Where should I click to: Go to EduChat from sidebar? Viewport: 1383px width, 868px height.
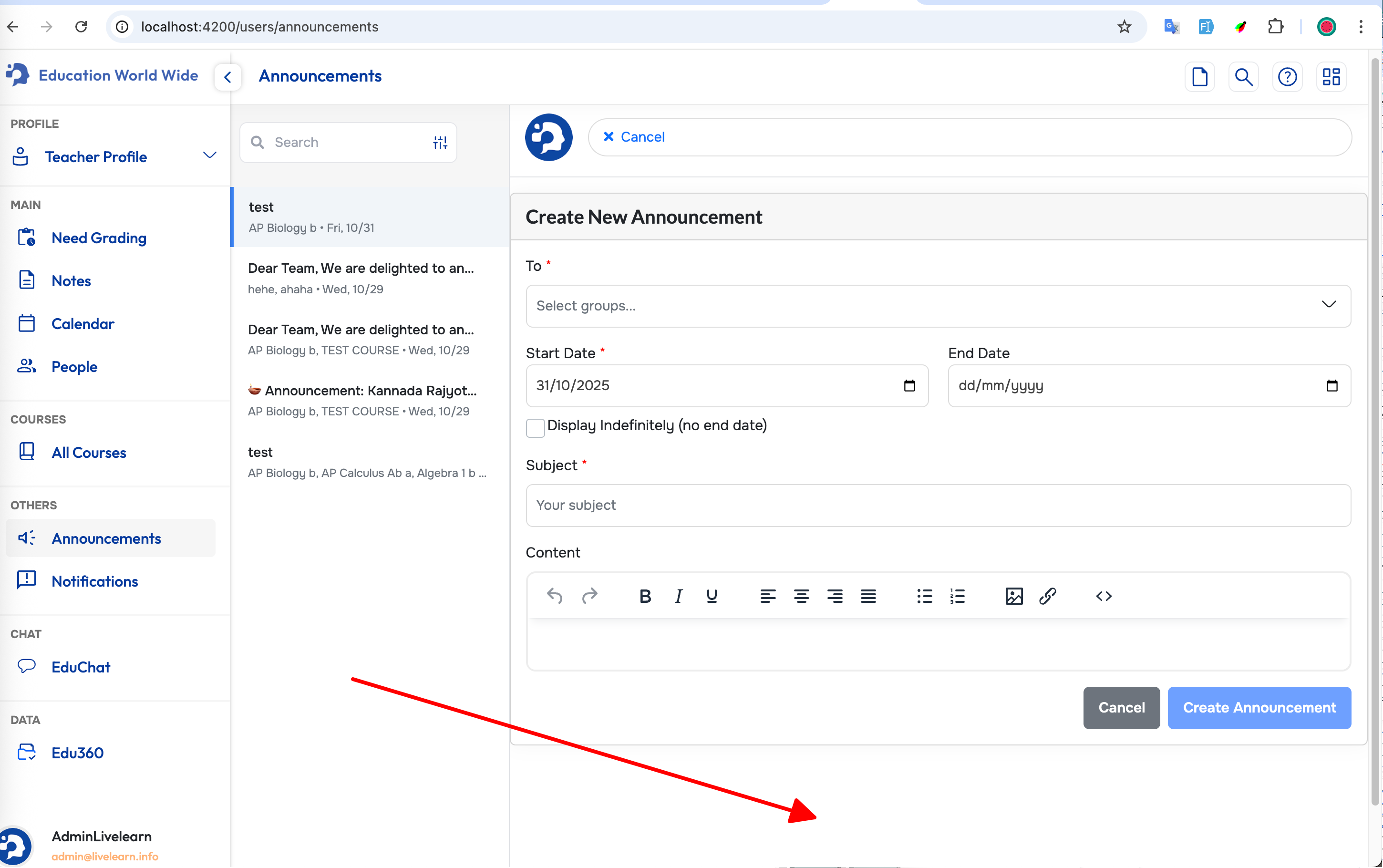pos(81,667)
